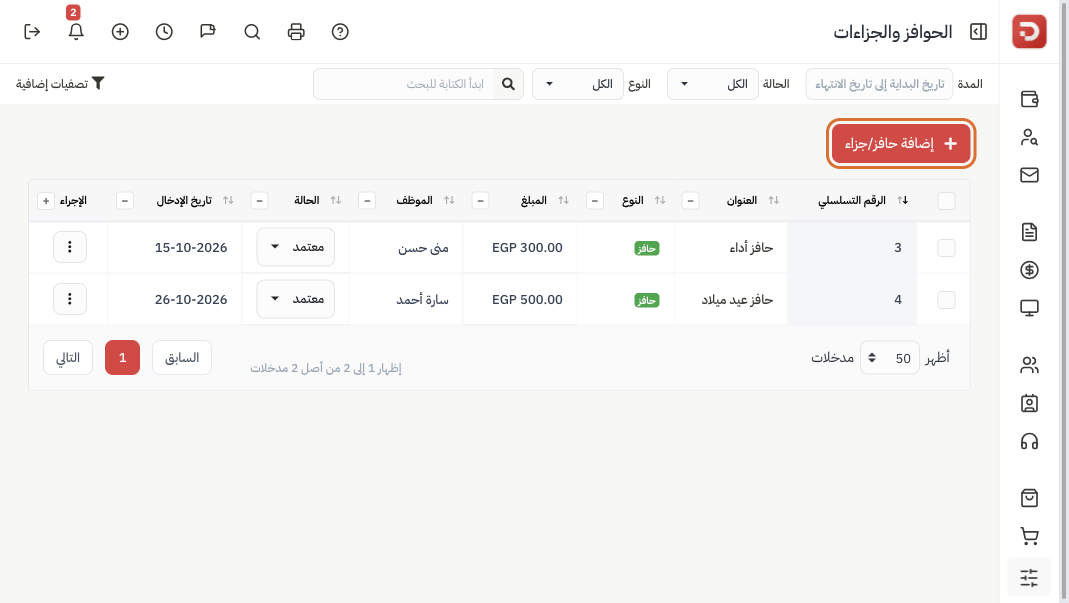Click the حافز badge in row 3
This screenshot has width=1069, height=603.
click(646, 248)
